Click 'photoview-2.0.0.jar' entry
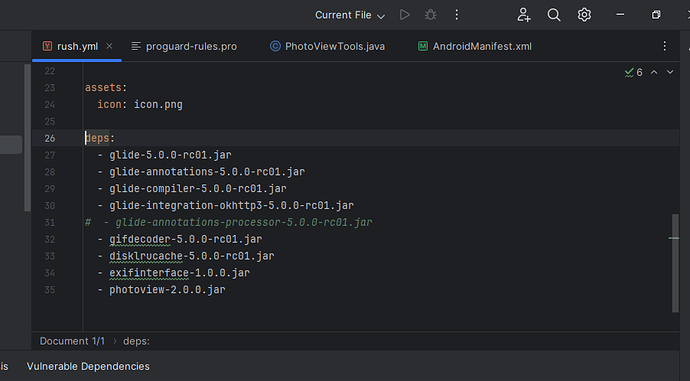690x381 pixels. pos(167,289)
